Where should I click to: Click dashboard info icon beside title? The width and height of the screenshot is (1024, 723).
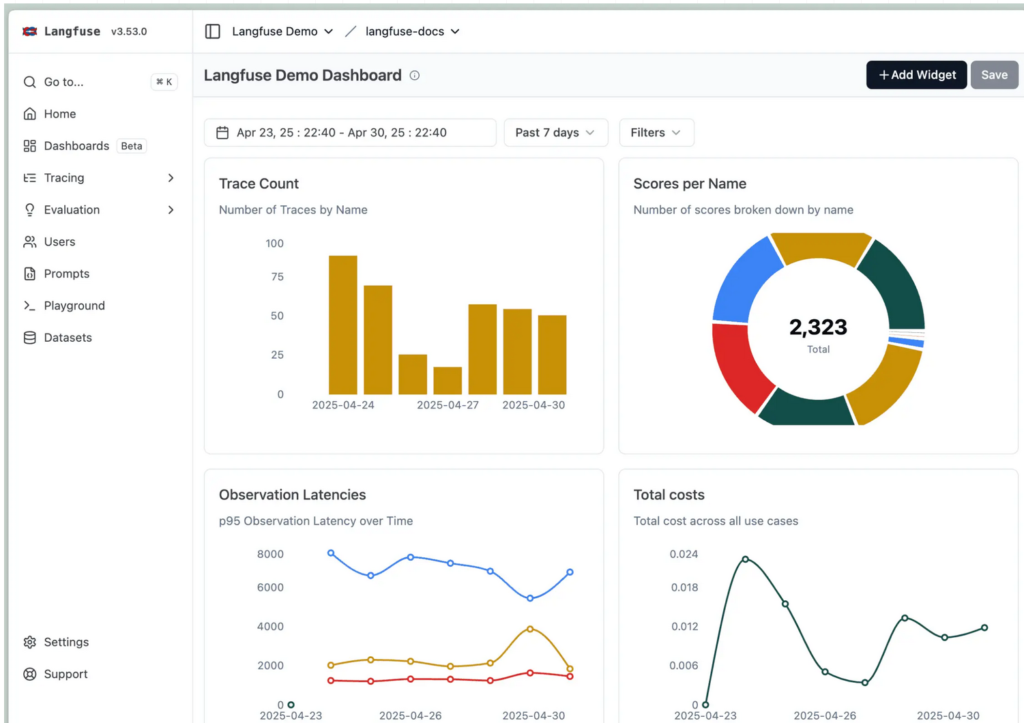coord(415,76)
